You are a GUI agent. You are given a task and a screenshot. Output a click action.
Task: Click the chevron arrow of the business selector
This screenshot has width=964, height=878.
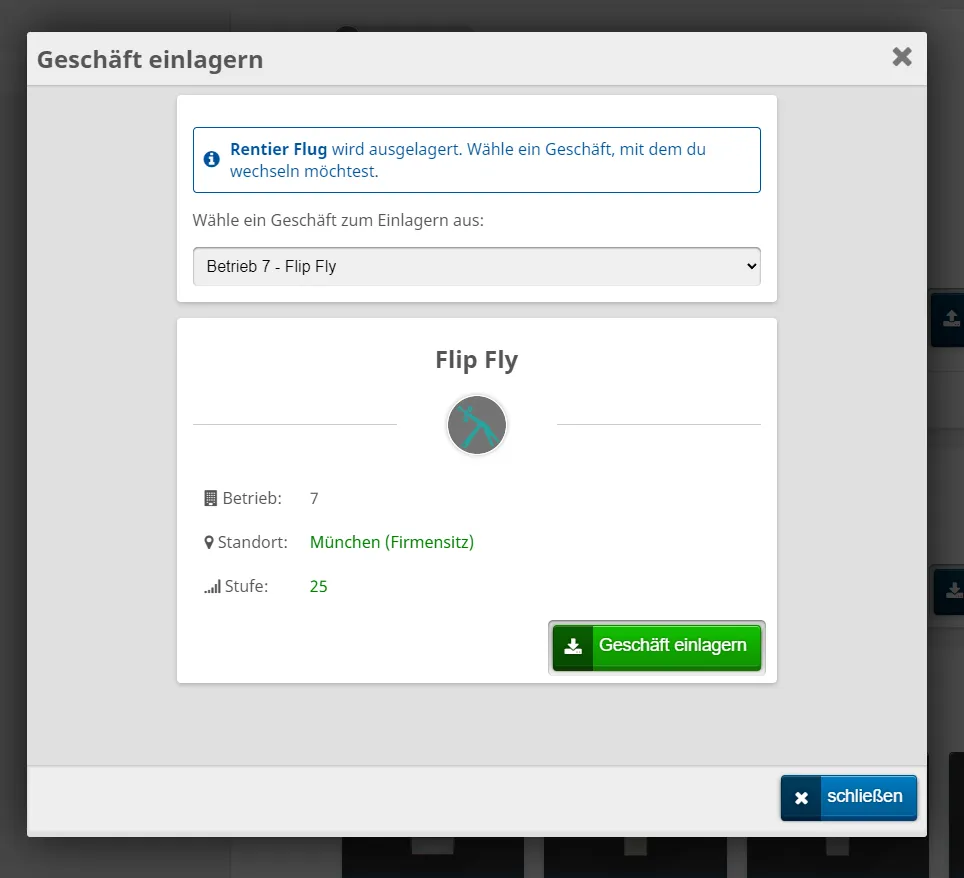tap(752, 267)
